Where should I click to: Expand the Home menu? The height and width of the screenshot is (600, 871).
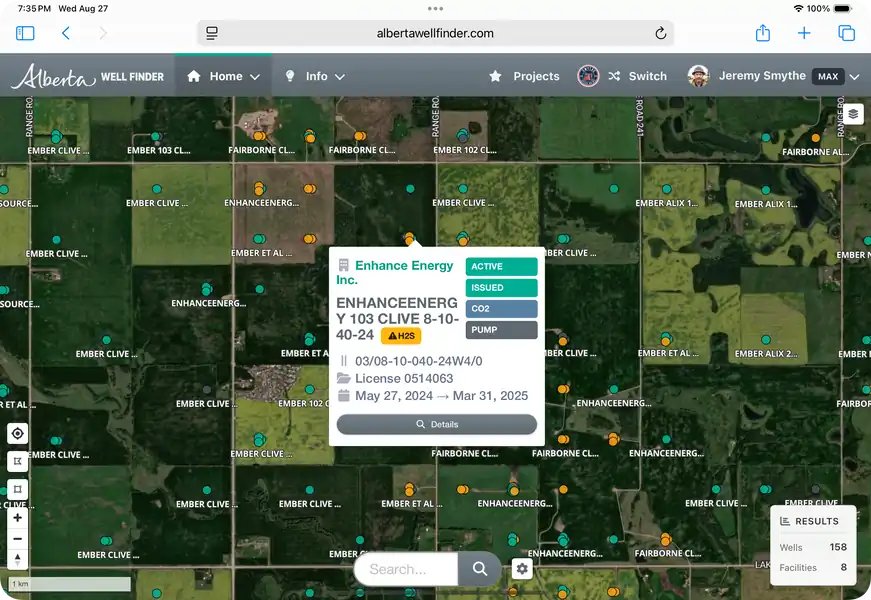tap(223, 76)
